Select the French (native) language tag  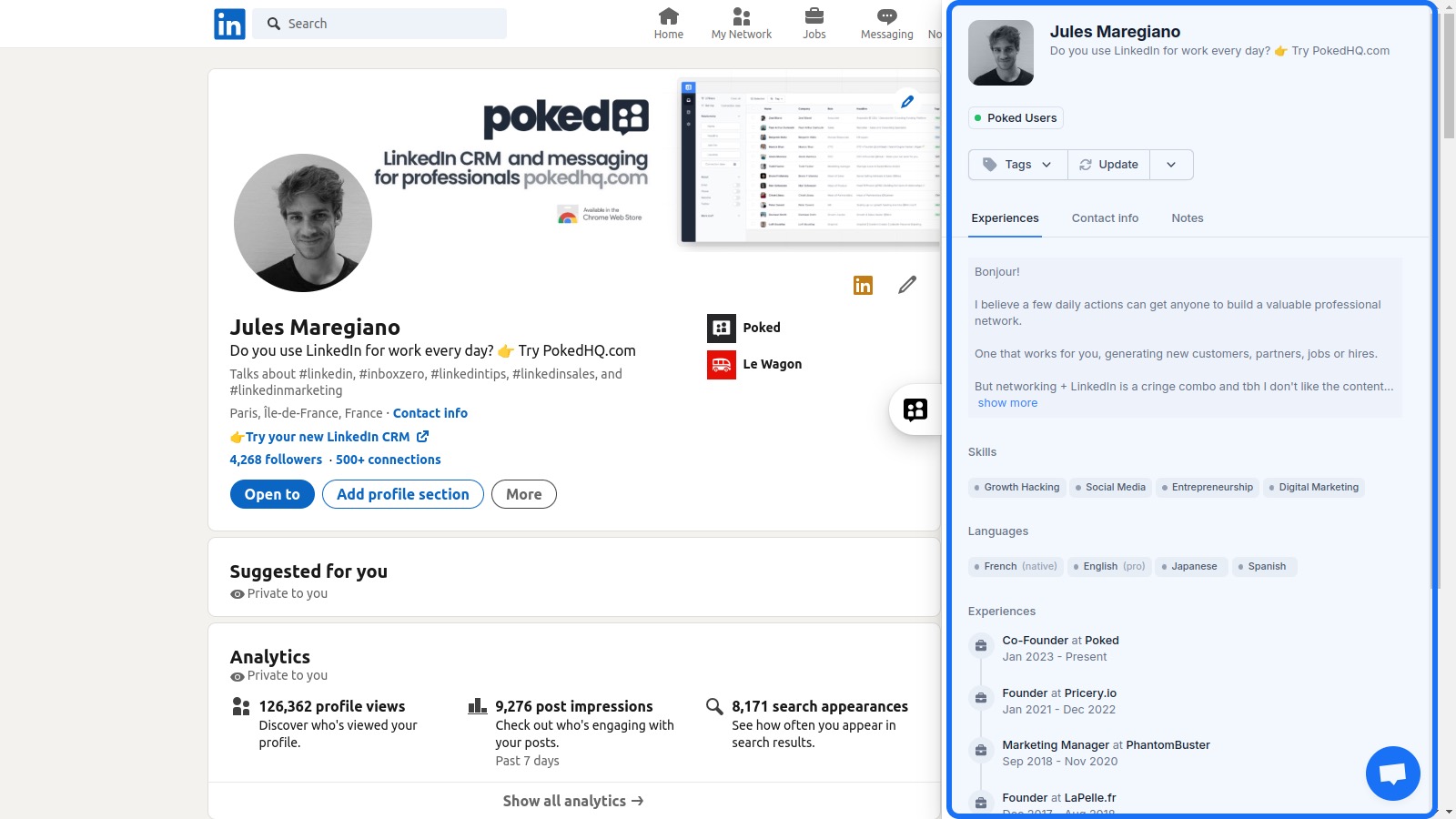[x=1016, y=567]
